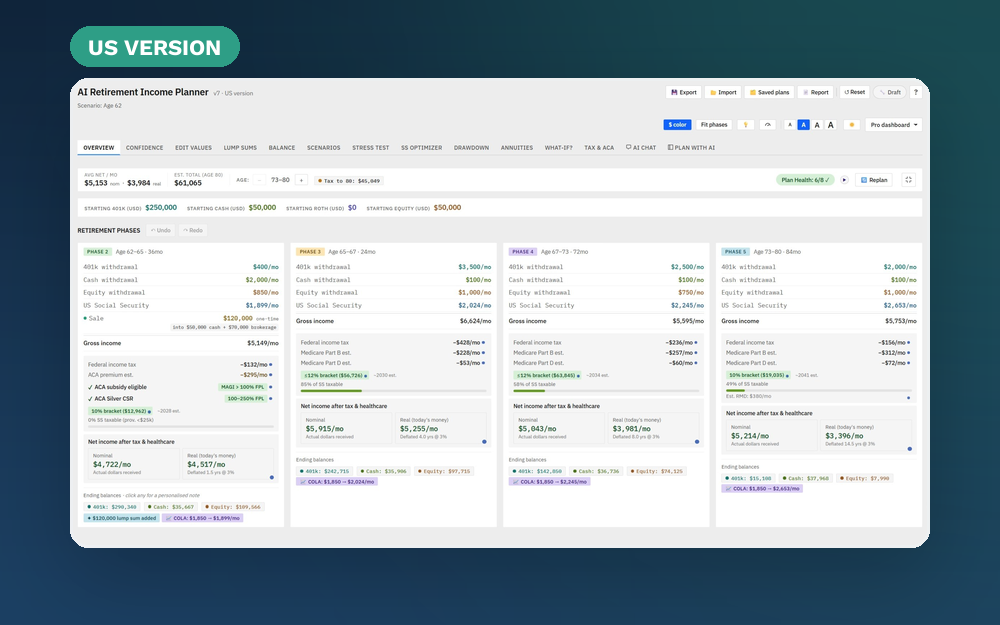
Task: Click the Tax to 80 chip
Action: click(349, 181)
